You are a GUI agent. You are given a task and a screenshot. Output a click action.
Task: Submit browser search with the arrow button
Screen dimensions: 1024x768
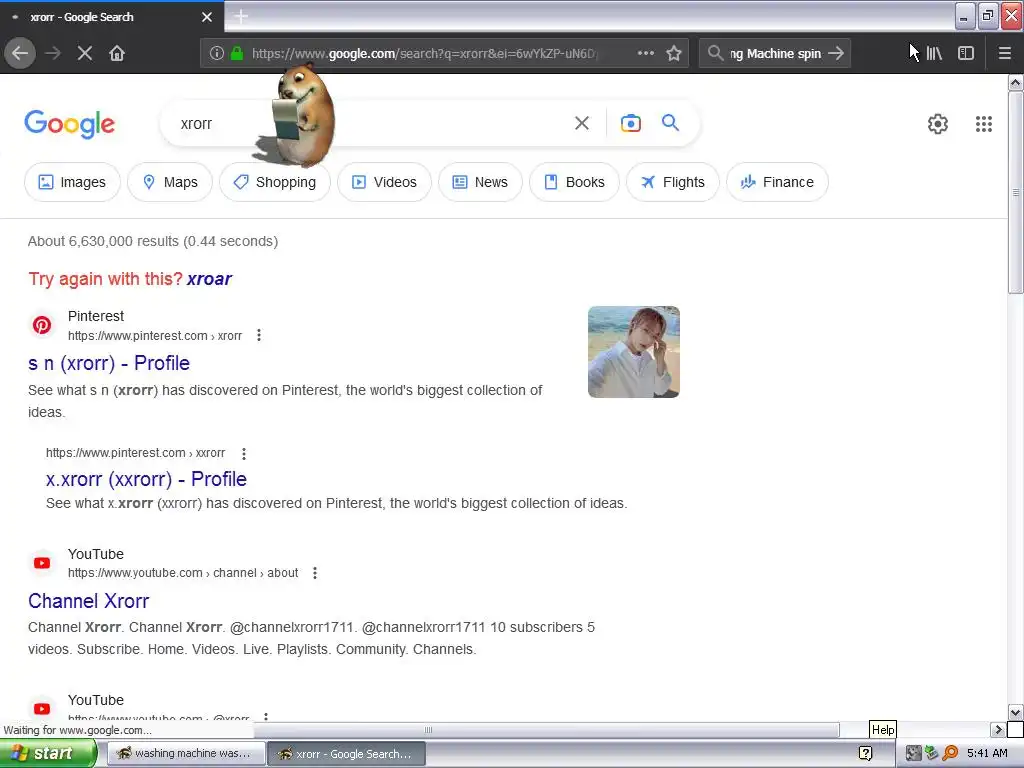point(836,53)
